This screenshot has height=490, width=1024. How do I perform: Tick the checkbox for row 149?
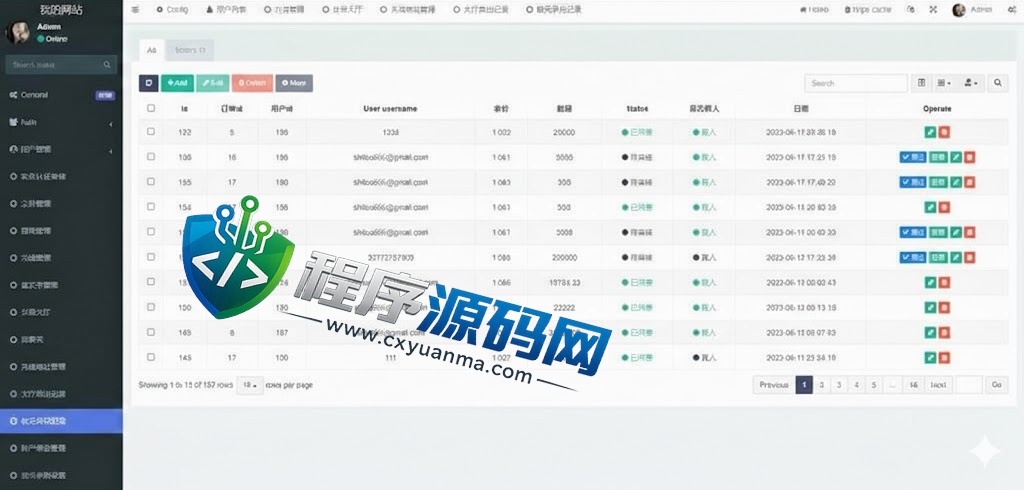click(151, 332)
